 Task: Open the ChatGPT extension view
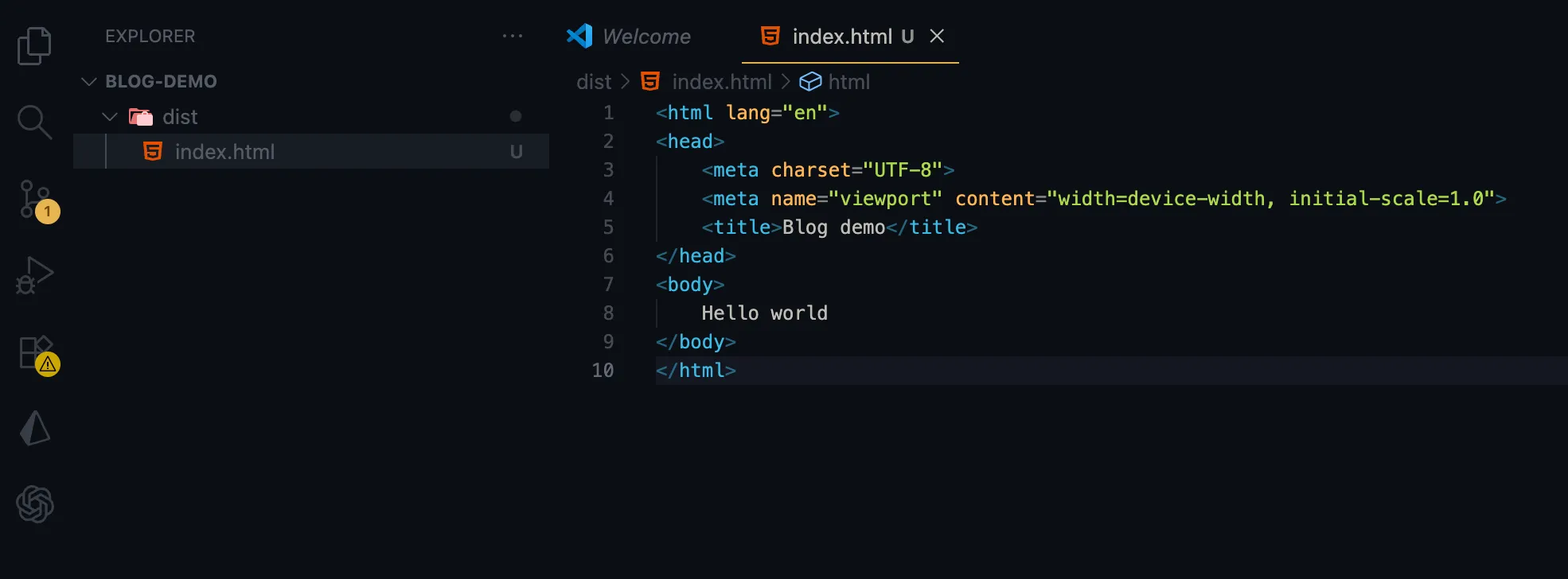click(x=34, y=504)
